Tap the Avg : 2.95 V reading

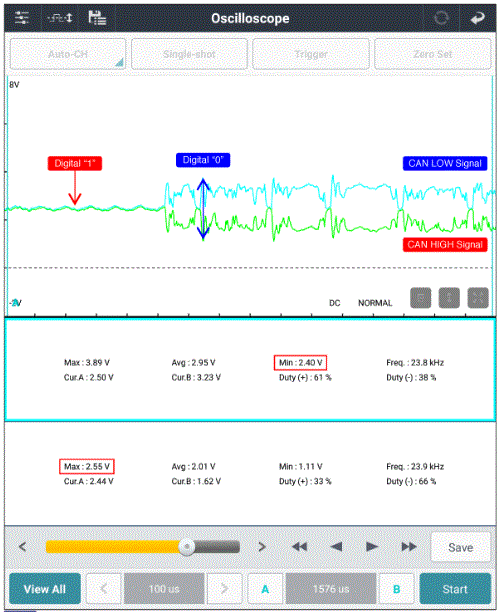pos(193,363)
